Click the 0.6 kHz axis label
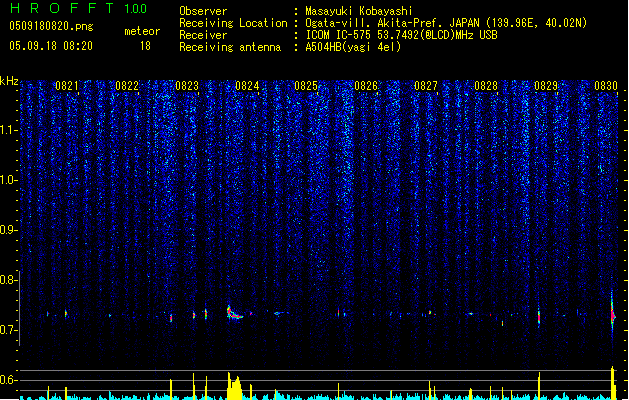 [x=9, y=380]
